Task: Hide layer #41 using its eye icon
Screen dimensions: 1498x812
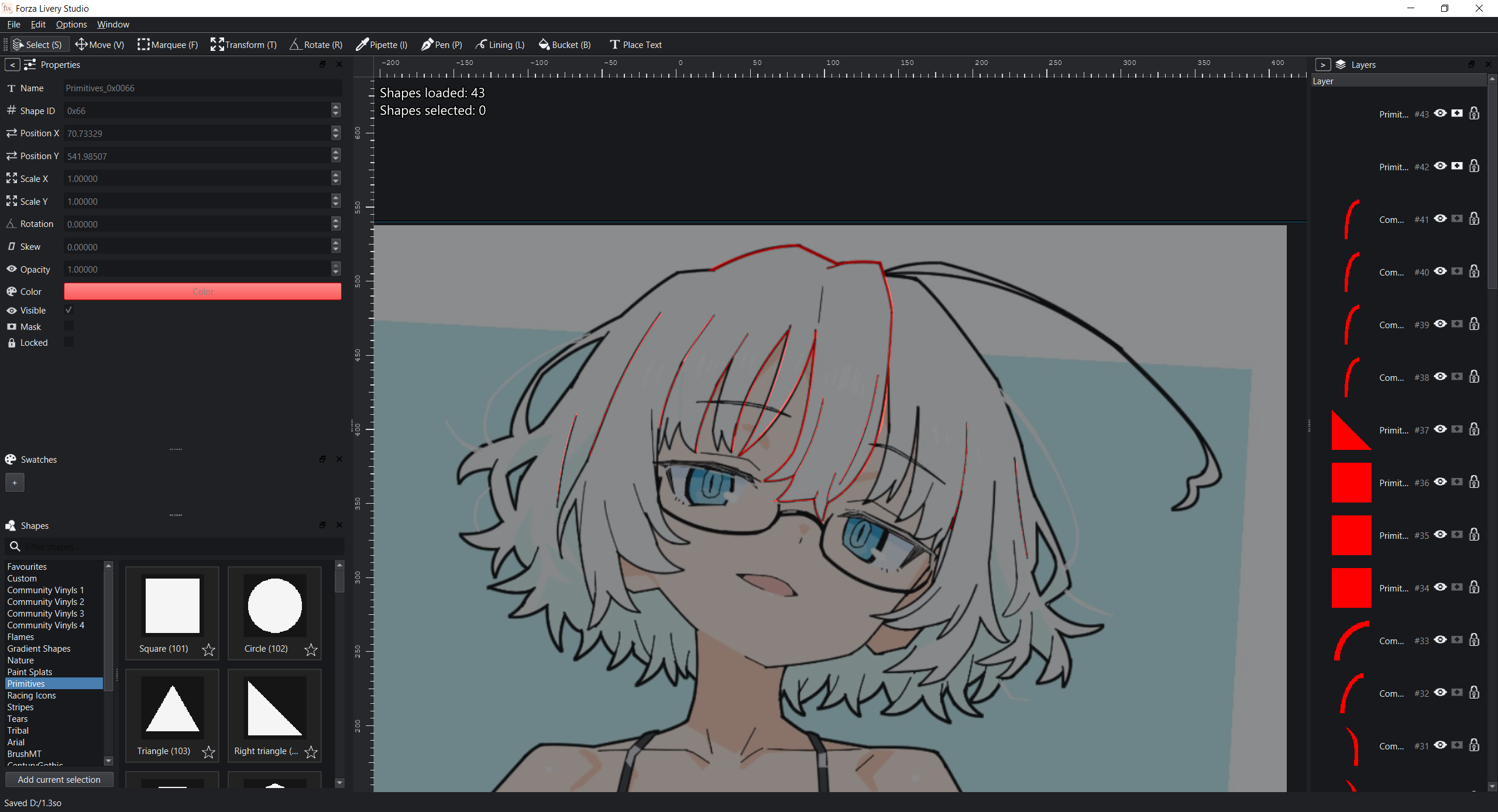Action: pos(1441,219)
